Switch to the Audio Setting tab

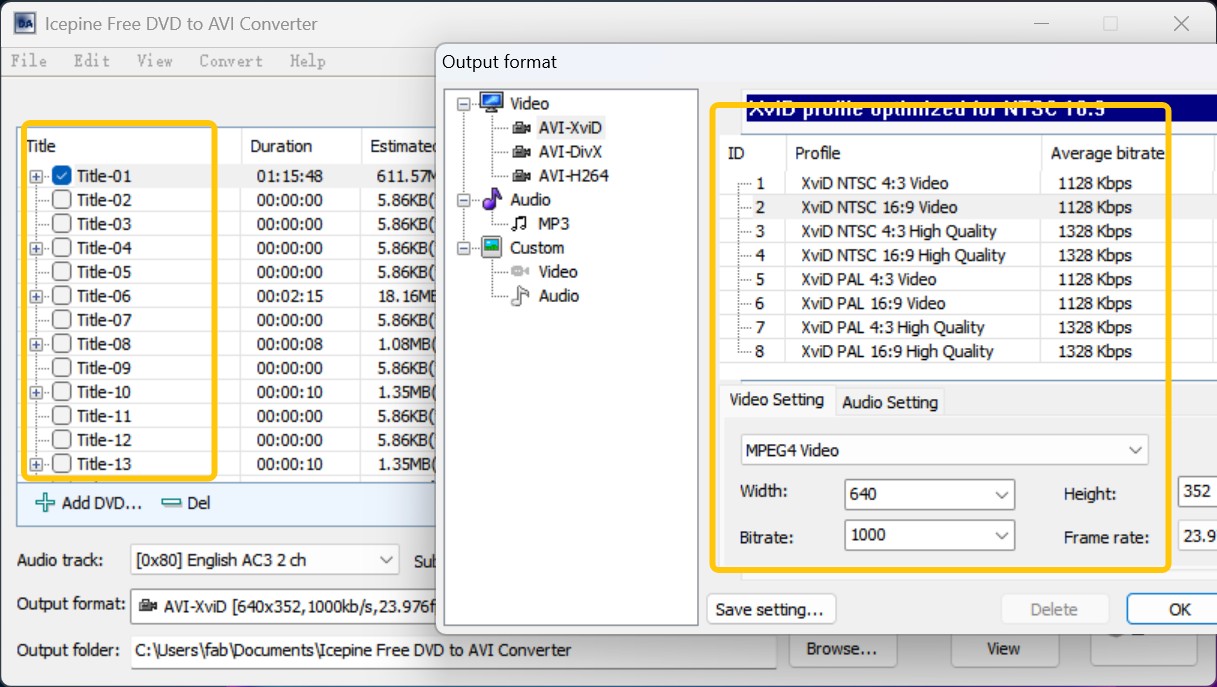(889, 401)
